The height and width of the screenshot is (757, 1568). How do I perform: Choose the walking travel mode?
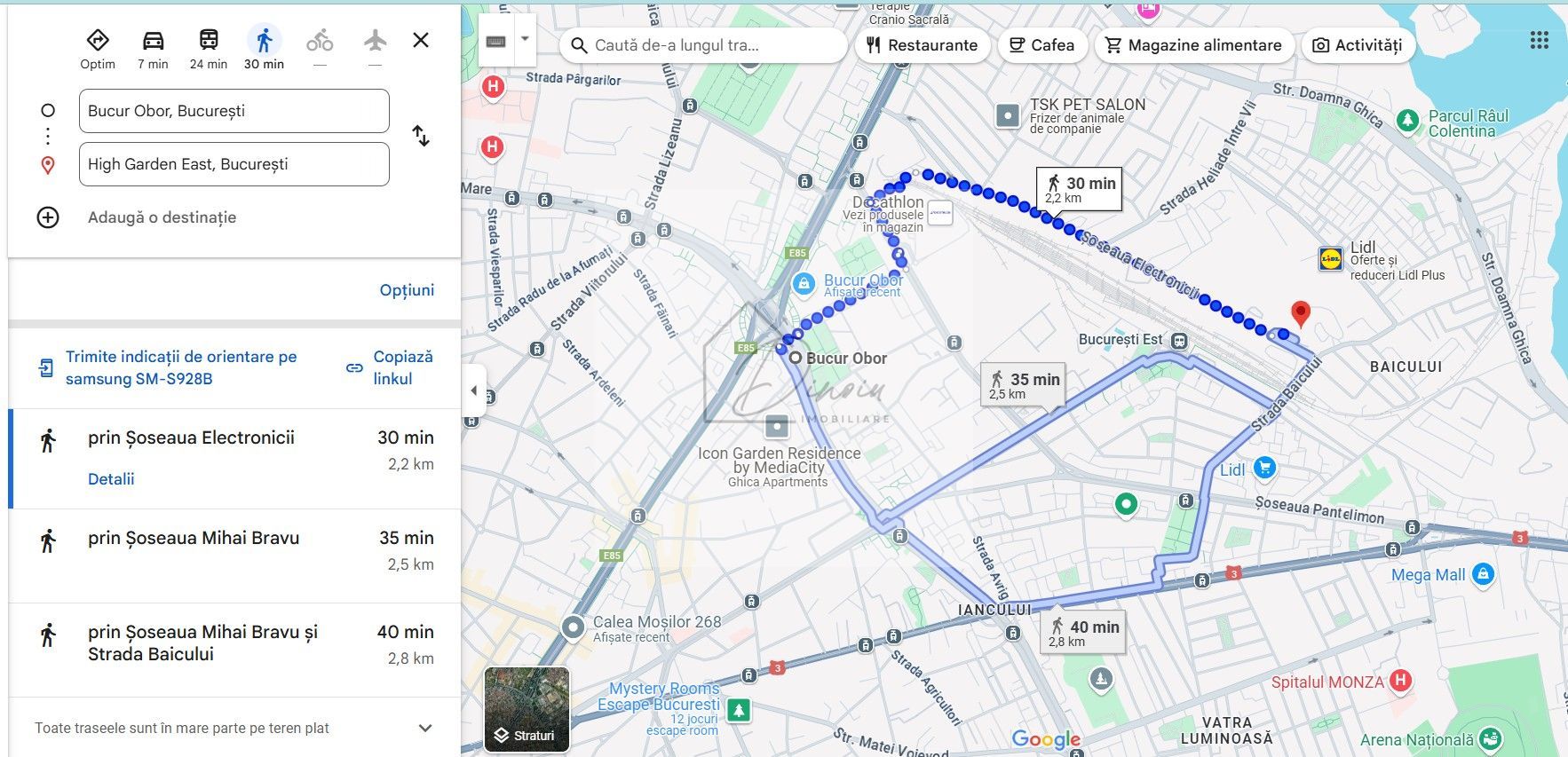264,42
